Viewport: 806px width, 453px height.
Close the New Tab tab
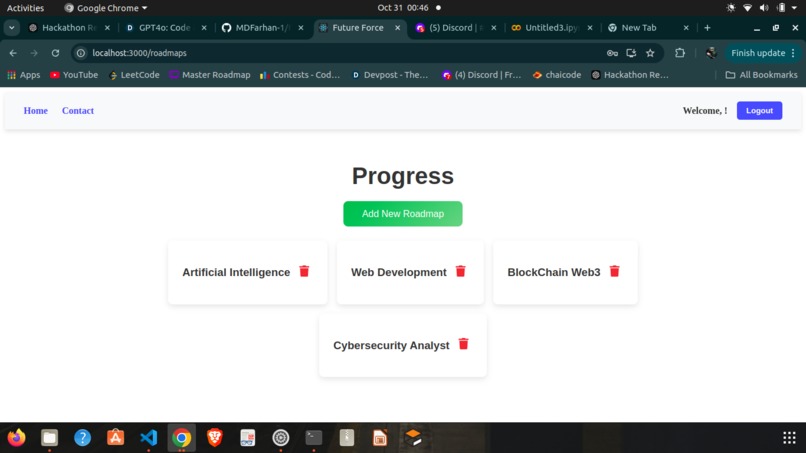pos(686,28)
